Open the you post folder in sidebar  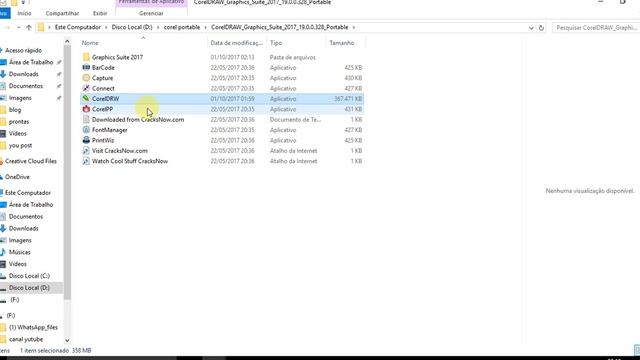pyautogui.click(x=20, y=145)
